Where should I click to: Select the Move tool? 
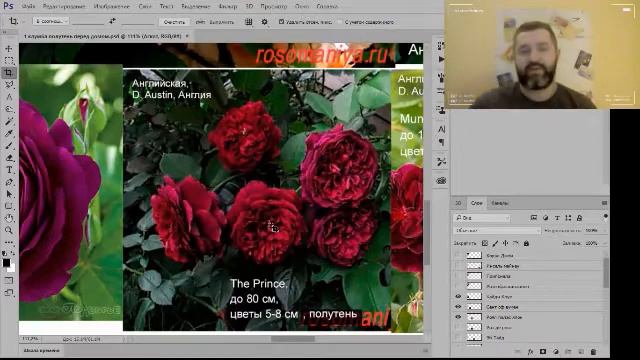(9, 49)
